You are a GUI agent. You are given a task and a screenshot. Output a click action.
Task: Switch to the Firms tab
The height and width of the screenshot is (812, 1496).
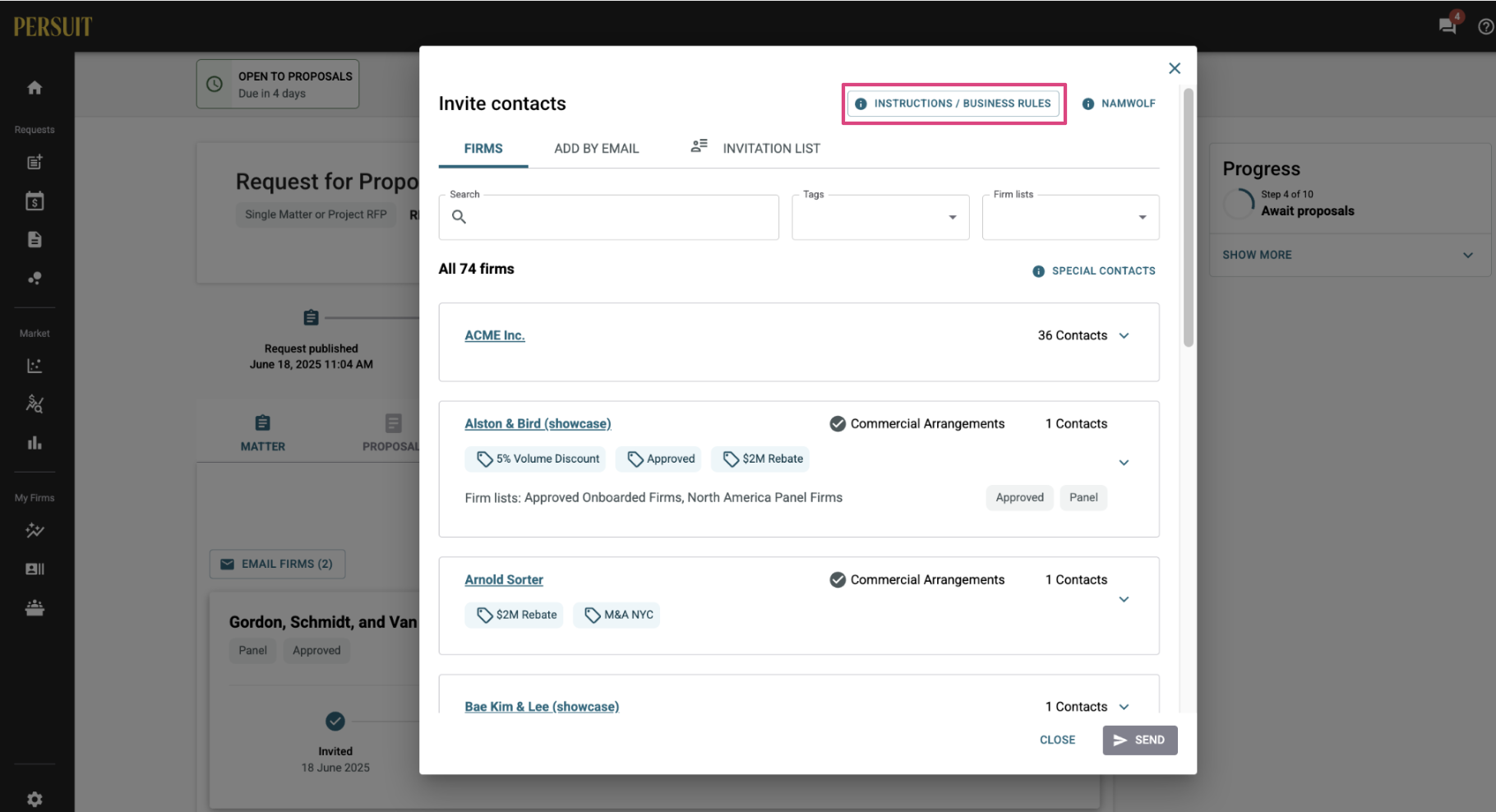483,149
